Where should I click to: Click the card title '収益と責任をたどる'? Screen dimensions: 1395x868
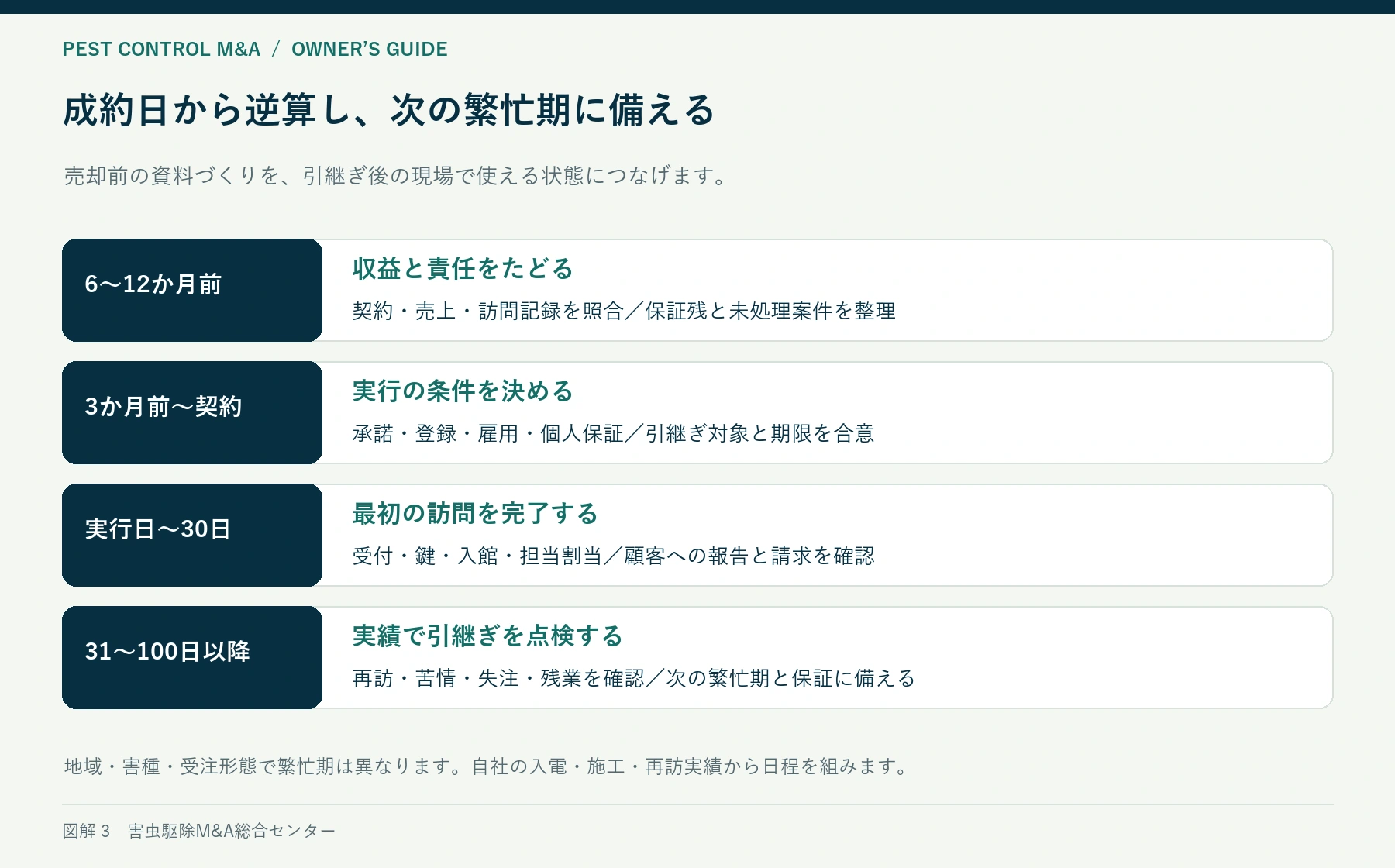[463, 269]
